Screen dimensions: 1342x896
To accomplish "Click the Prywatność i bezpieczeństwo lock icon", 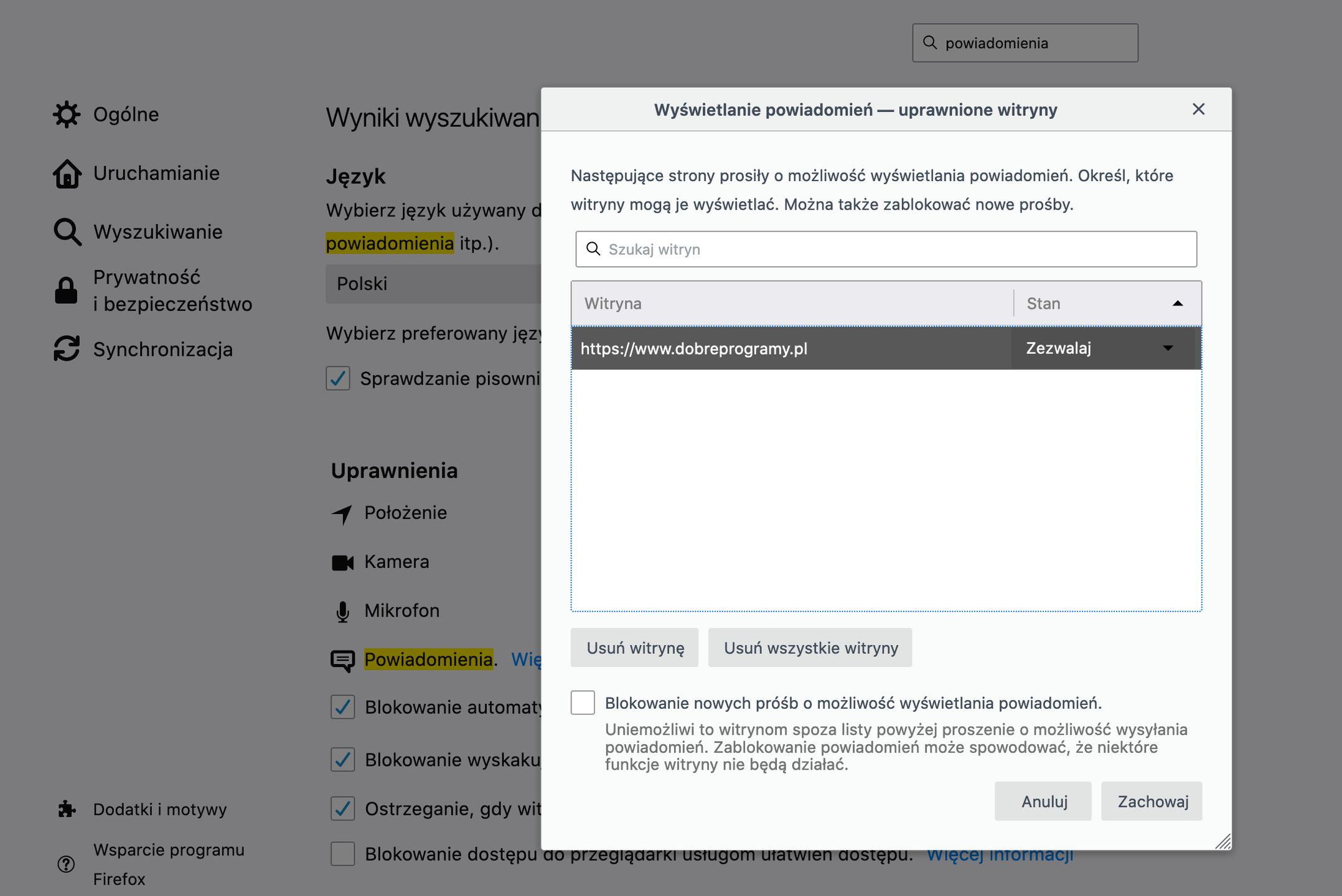I will (67, 290).
